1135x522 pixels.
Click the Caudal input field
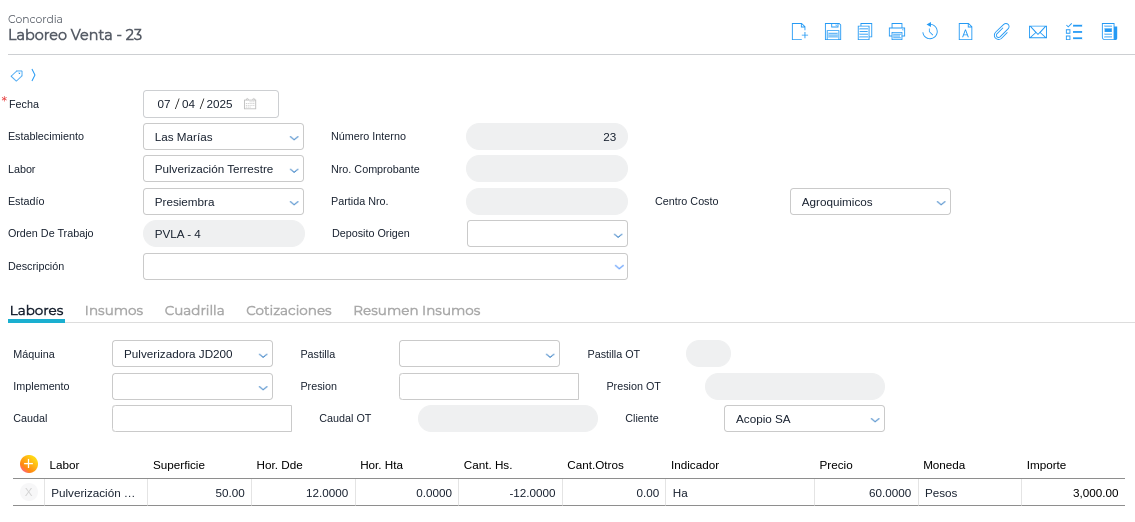(x=201, y=418)
